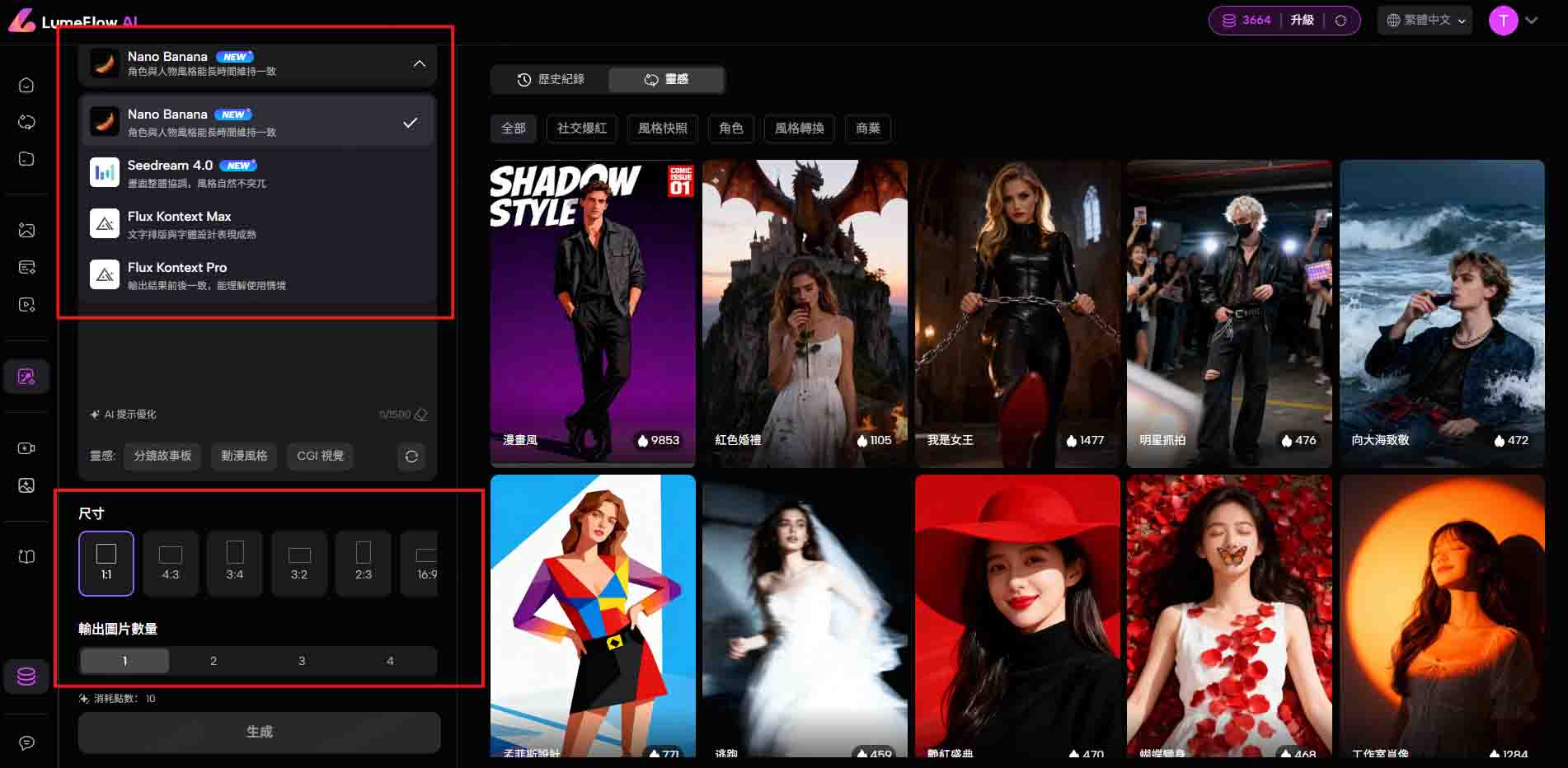Switch to the 歷史紀錄 tab
This screenshot has height=768, width=1568.
tap(551, 79)
